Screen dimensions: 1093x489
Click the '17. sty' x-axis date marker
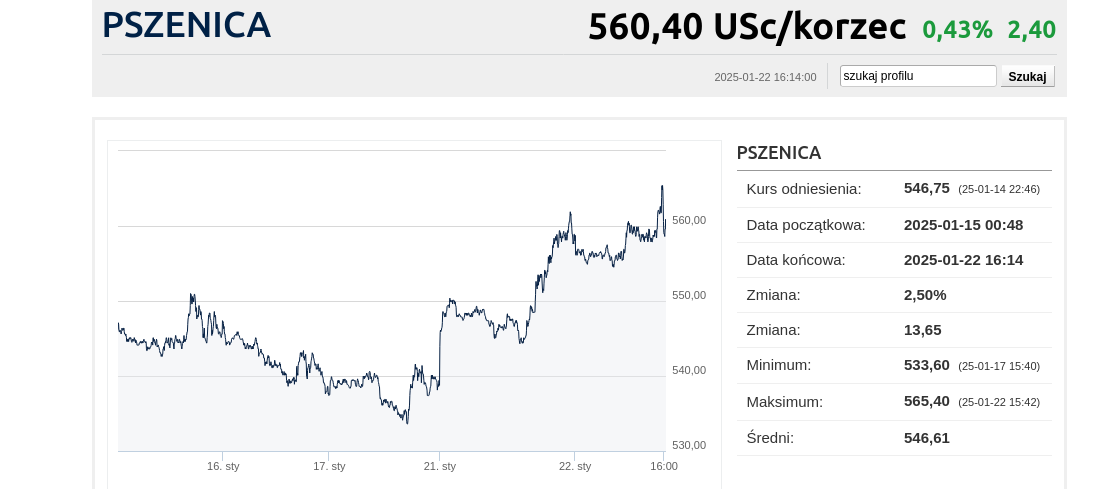pyautogui.click(x=329, y=466)
